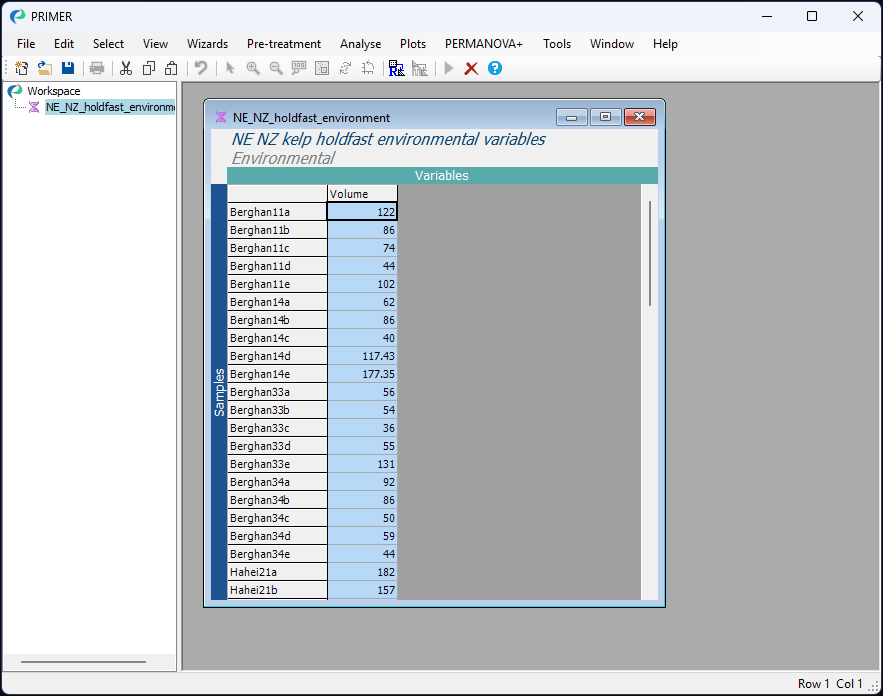Click the Paste clipboard icon
This screenshot has width=883, height=696.
click(171, 68)
